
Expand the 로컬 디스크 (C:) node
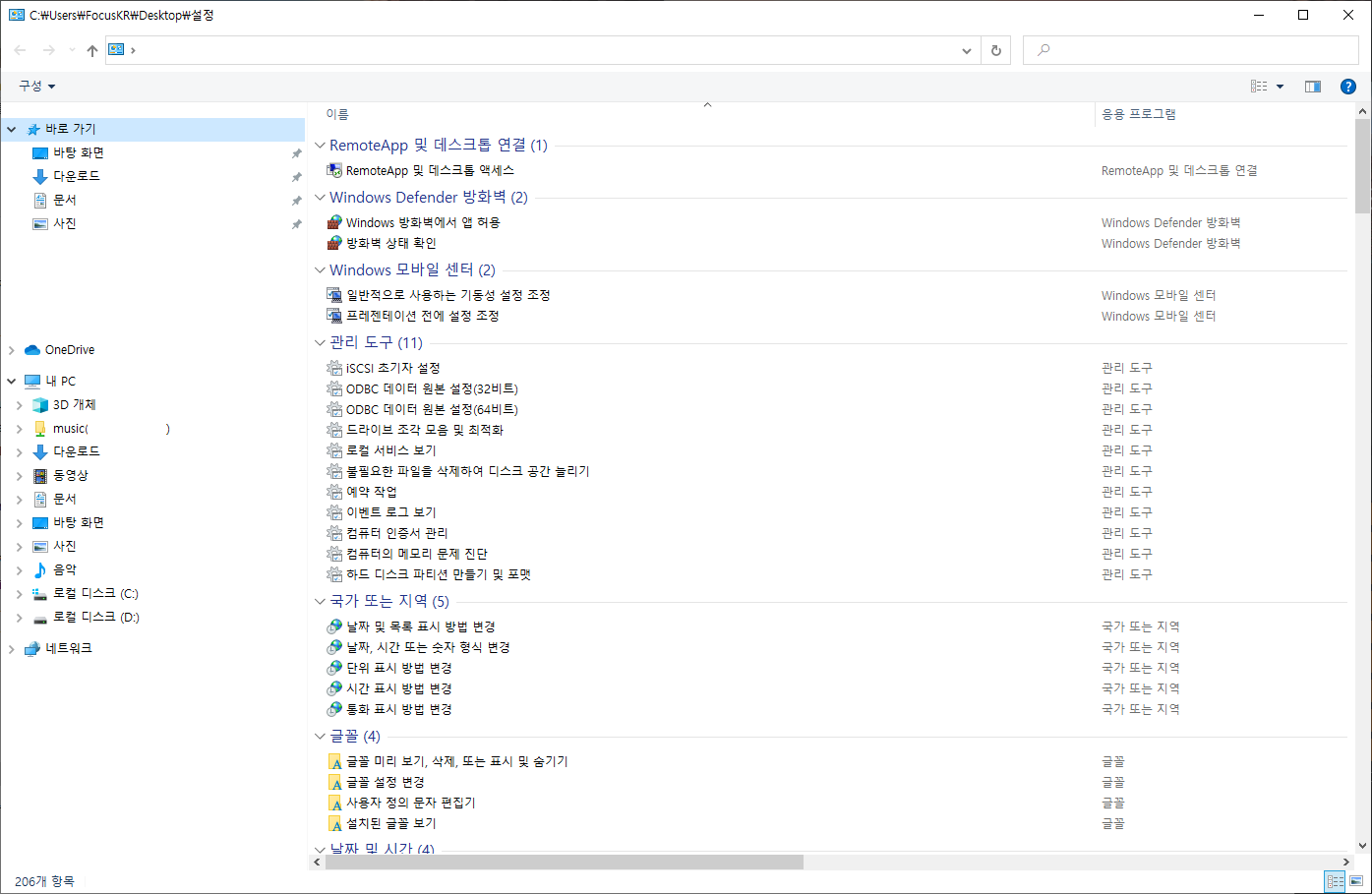pyautogui.click(x=20, y=594)
